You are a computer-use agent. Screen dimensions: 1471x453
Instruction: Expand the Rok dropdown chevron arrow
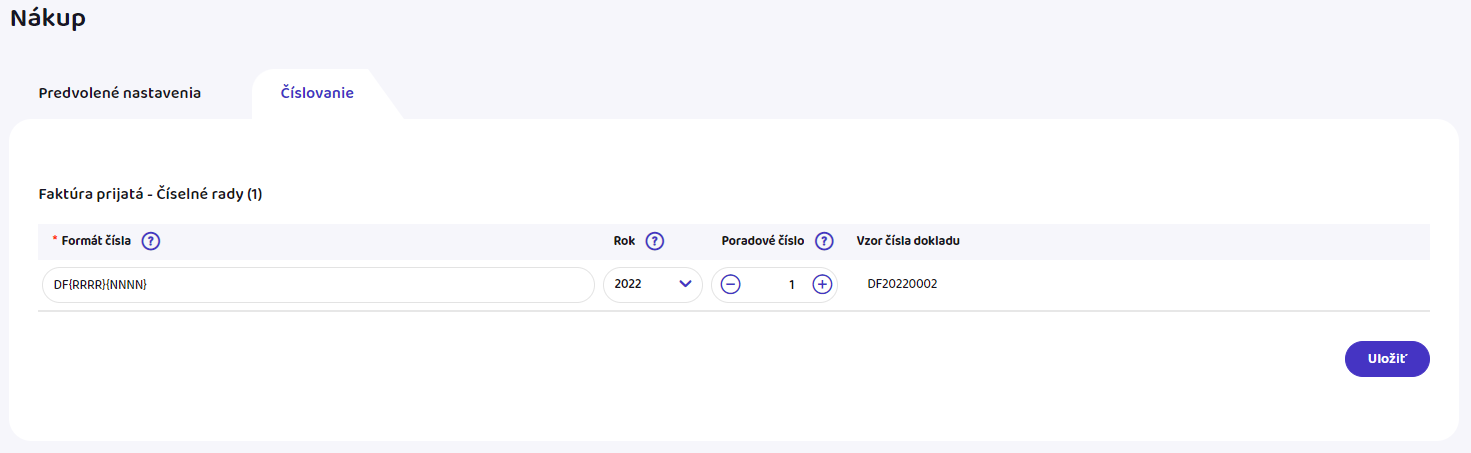[686, 285]
